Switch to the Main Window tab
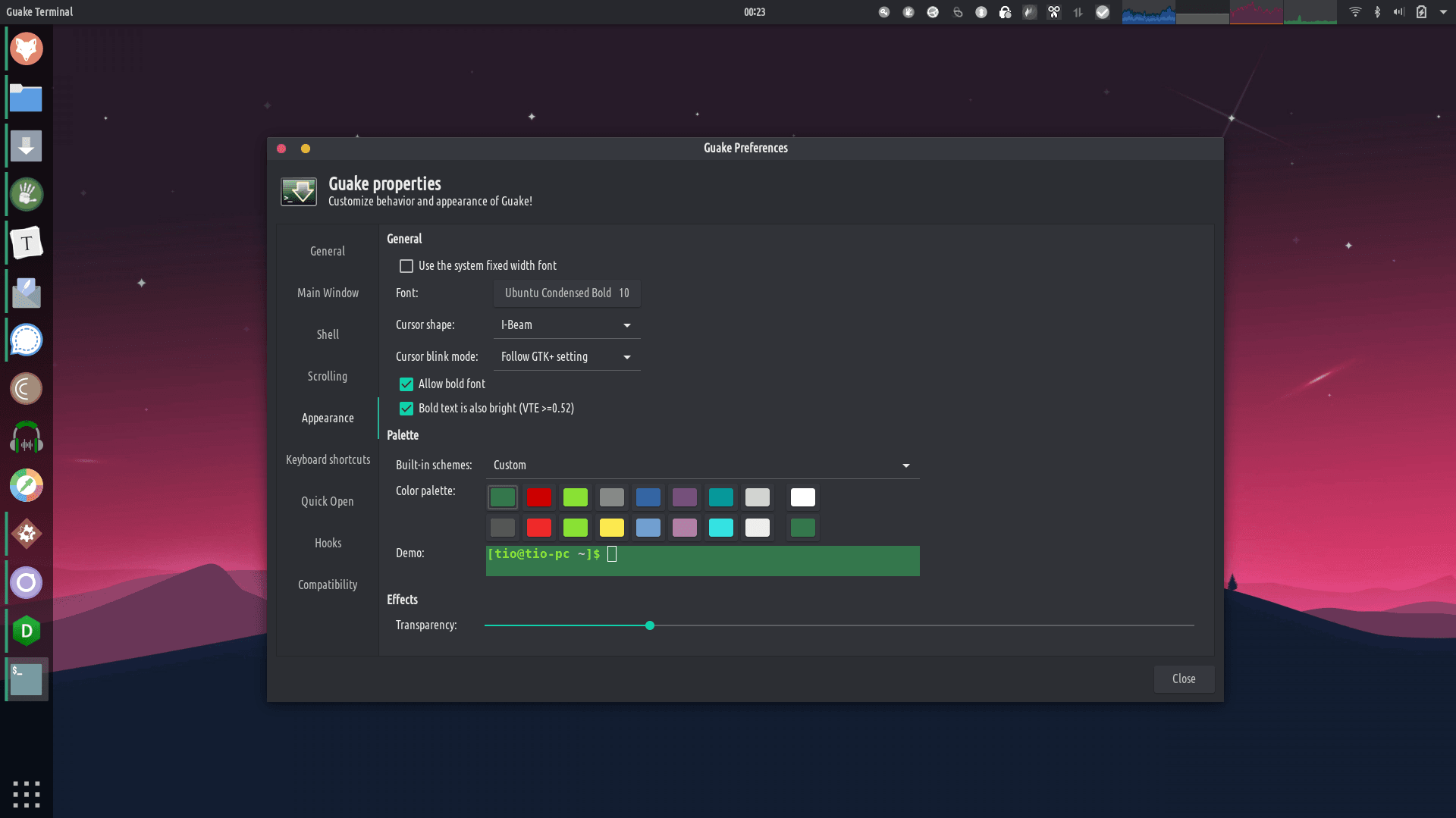The image size is (1456, 818). click(328, 293)
